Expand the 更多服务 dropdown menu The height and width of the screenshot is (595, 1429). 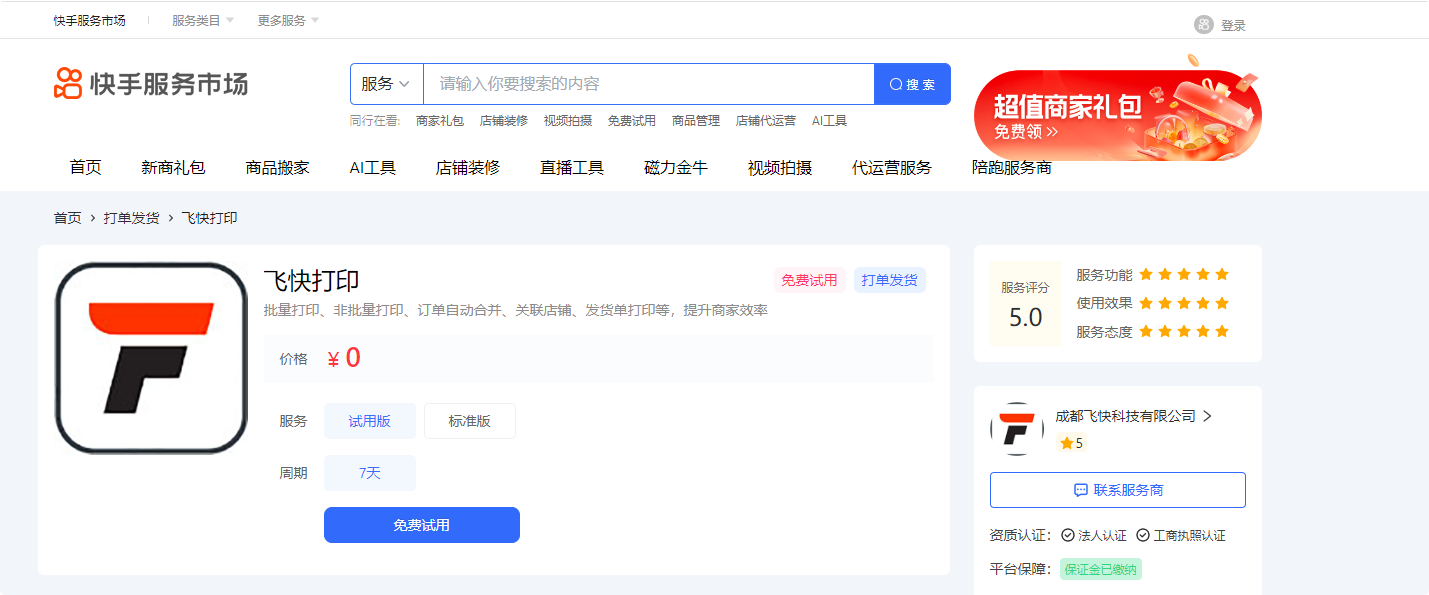pos(288,20)
